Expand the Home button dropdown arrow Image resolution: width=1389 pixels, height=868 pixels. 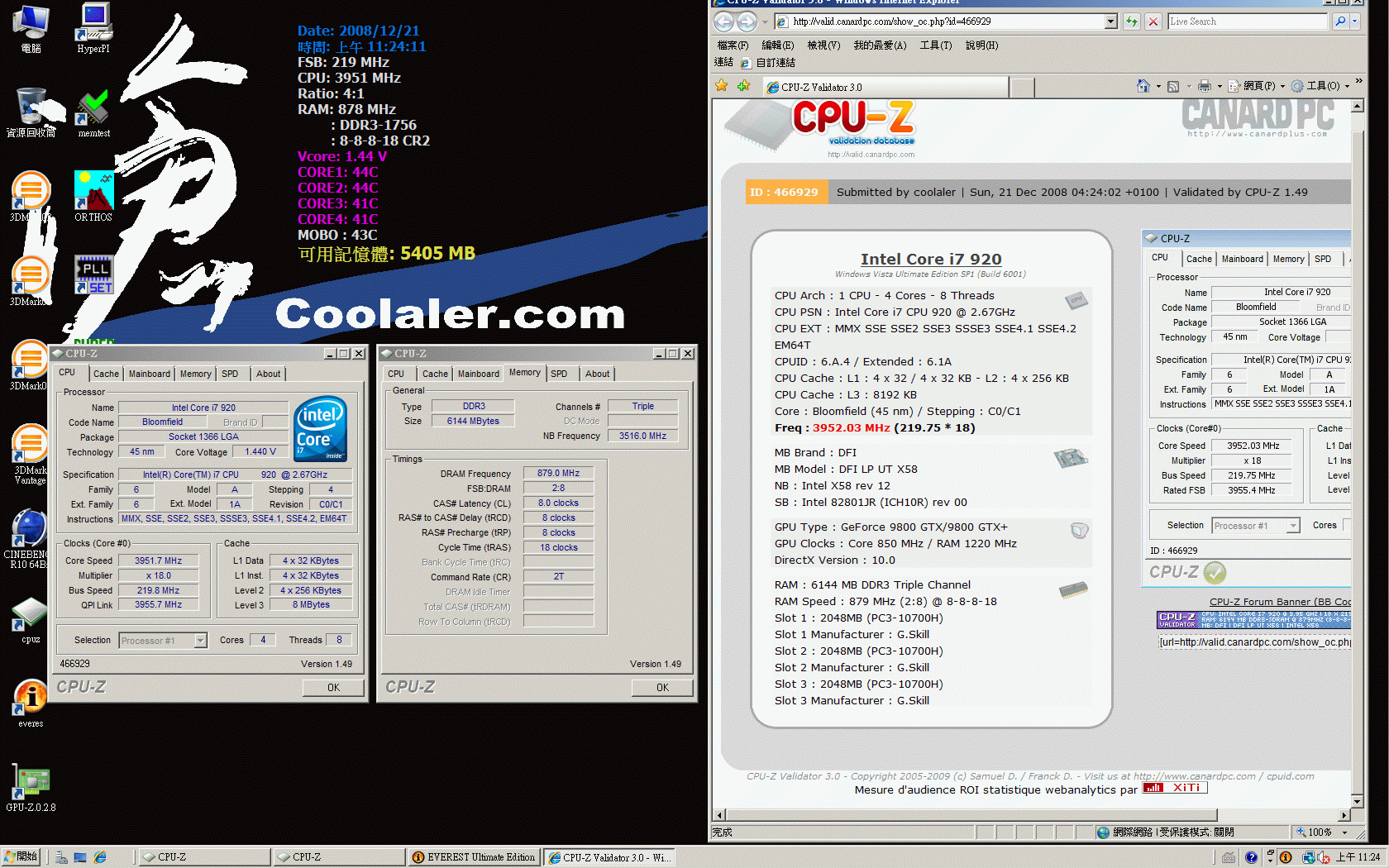pyautogui.click(x=1157, y=86)
